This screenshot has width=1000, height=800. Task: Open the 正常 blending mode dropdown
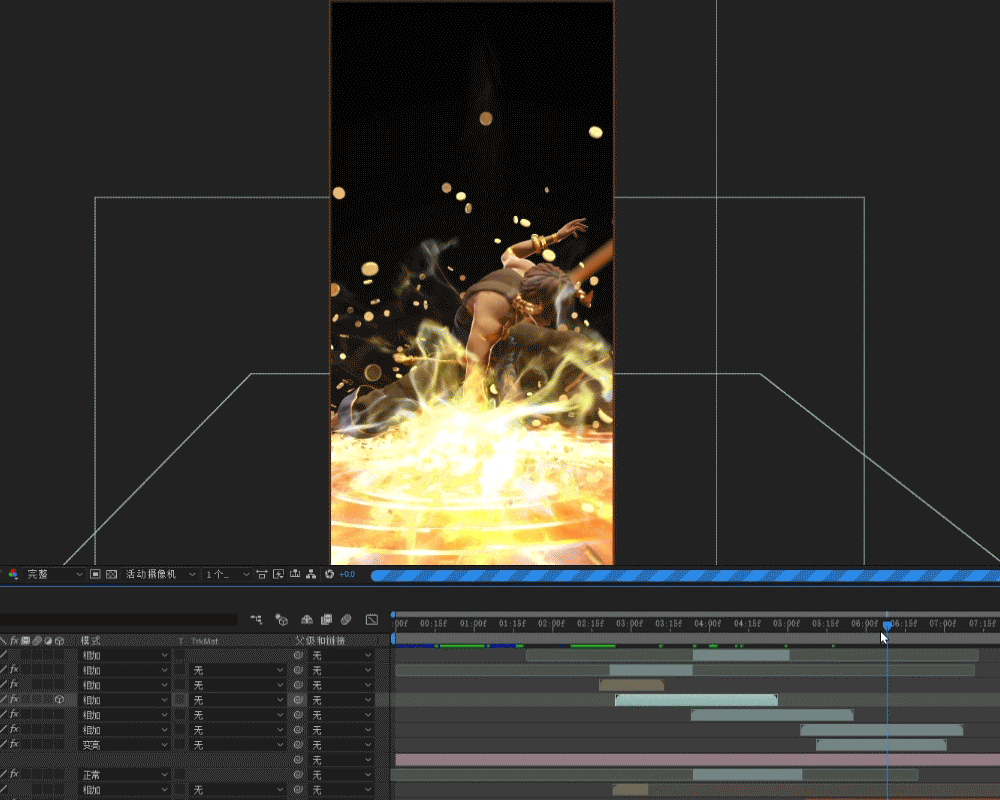[x=125, y=774]
